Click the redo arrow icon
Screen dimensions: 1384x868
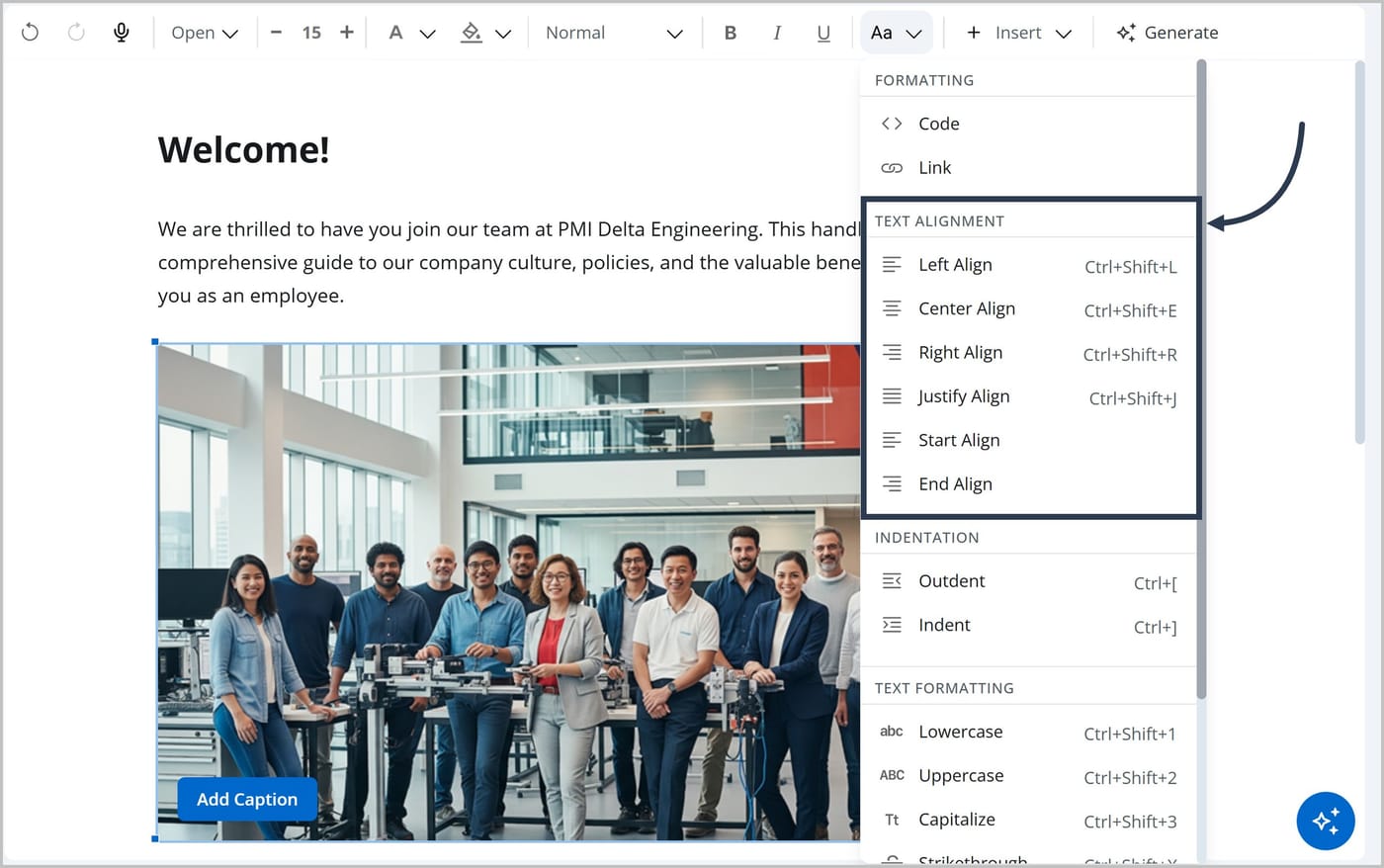76,33
